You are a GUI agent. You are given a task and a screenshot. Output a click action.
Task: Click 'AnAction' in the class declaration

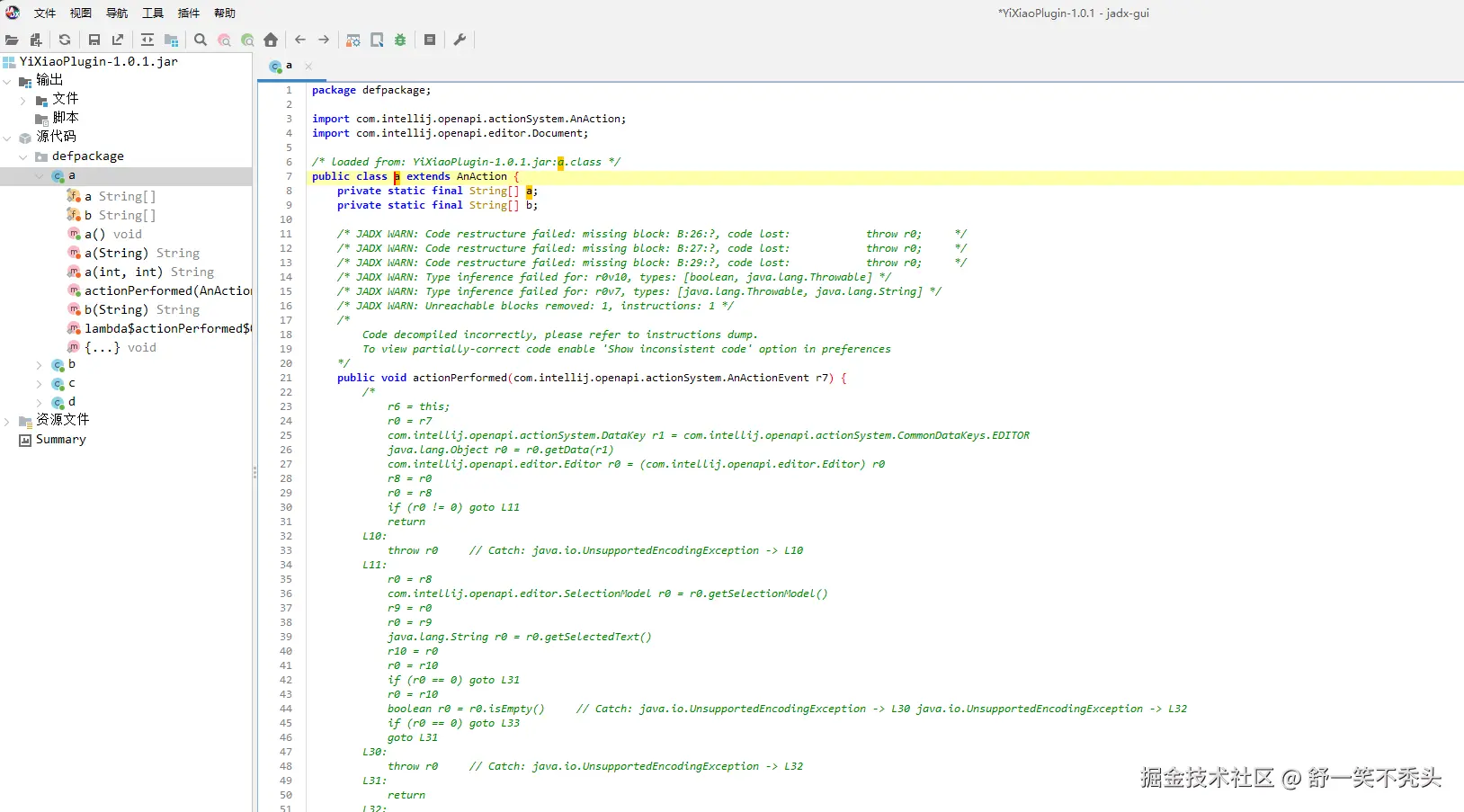(482, 176)
